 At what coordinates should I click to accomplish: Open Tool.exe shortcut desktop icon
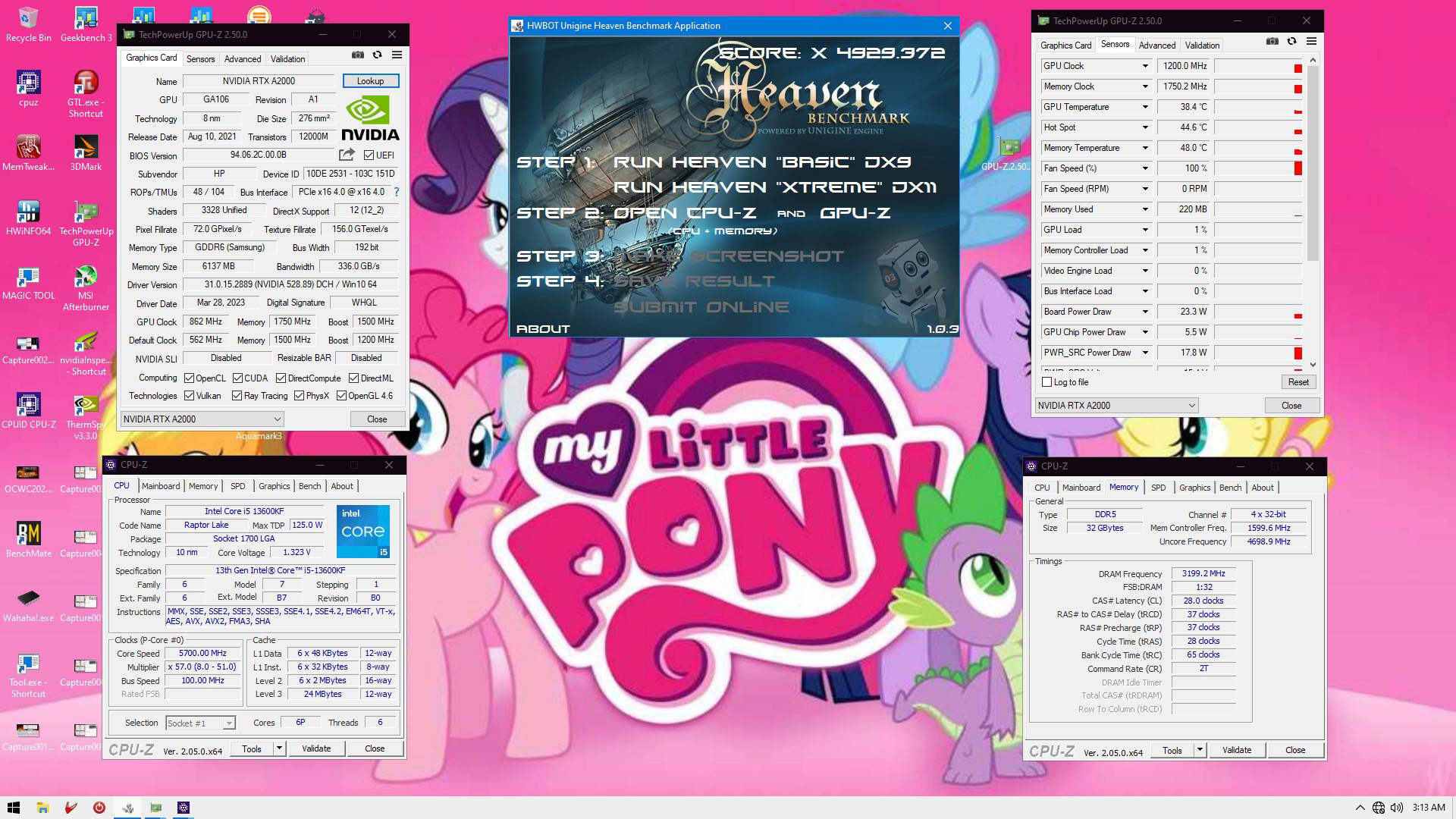click(x=29, y=675)
